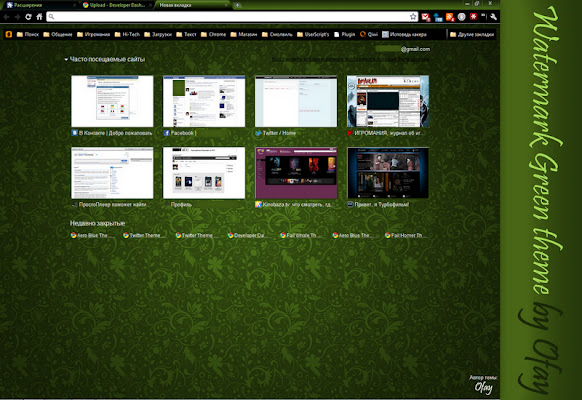Click the blue extension icon after Gmail
The height and width of the screenshot is (400, 582).
click(x=438, y=17)
